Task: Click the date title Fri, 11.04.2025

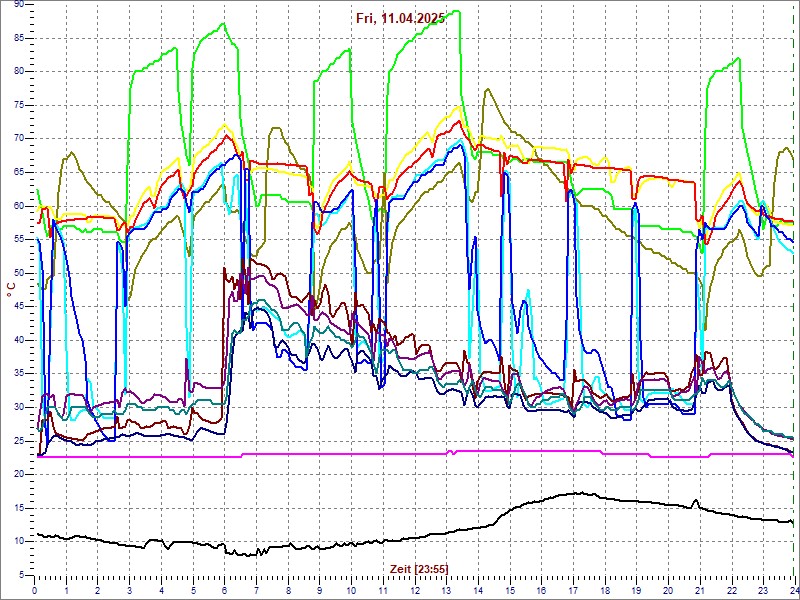Action: pos(400,18)
